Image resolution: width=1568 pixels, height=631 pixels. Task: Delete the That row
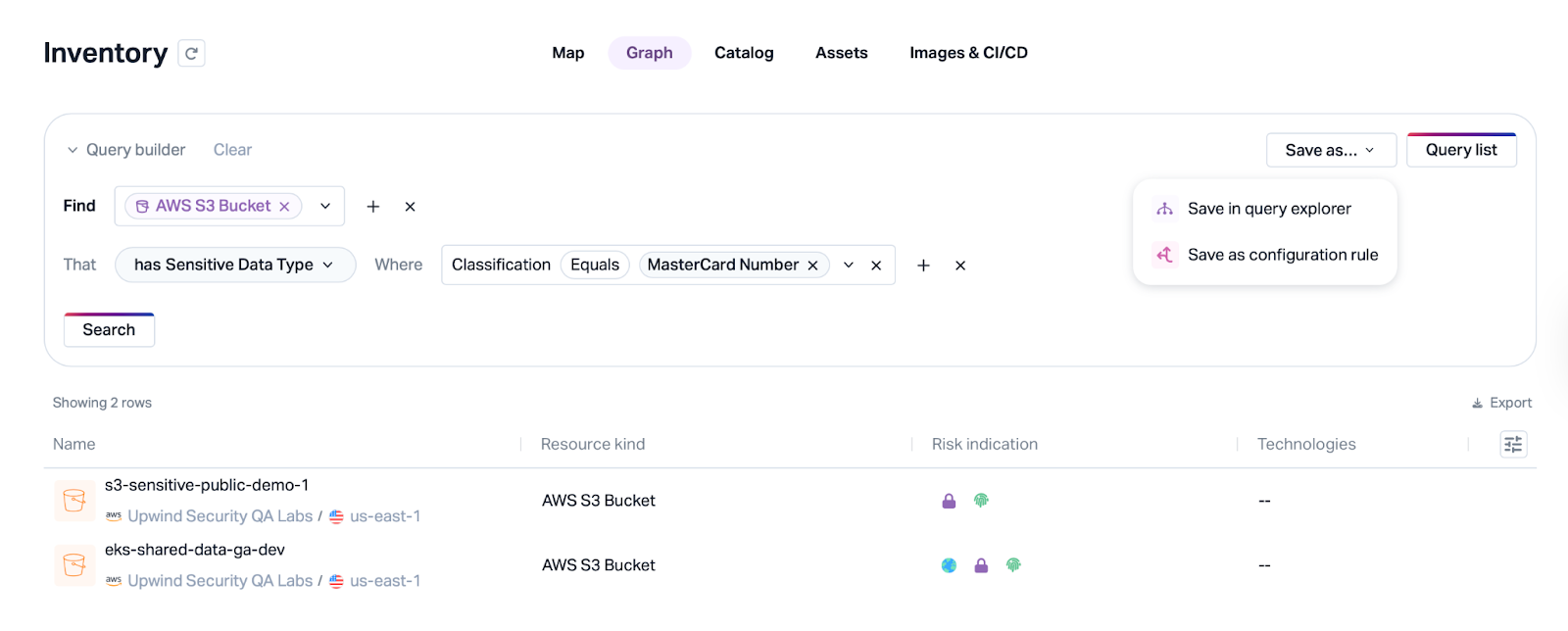960,266
